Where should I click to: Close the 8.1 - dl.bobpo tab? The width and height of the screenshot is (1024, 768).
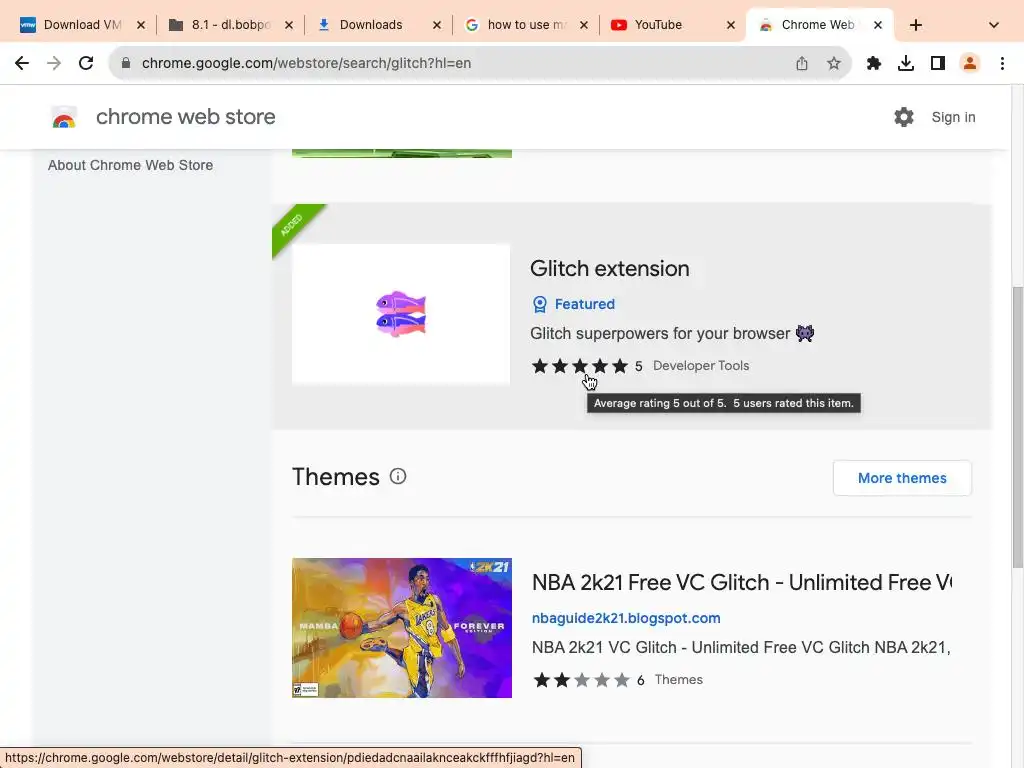click(x=289, y=25)
